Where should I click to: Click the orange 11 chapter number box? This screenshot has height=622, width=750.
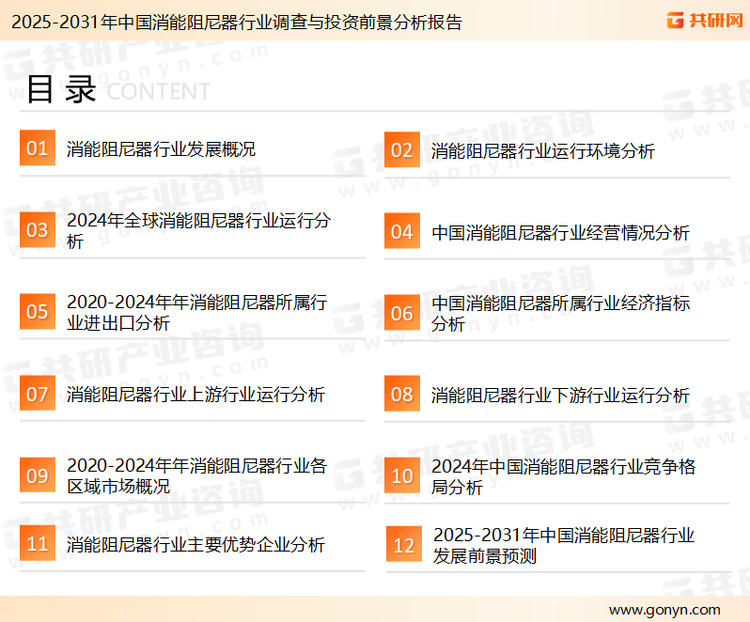point(37,543)
